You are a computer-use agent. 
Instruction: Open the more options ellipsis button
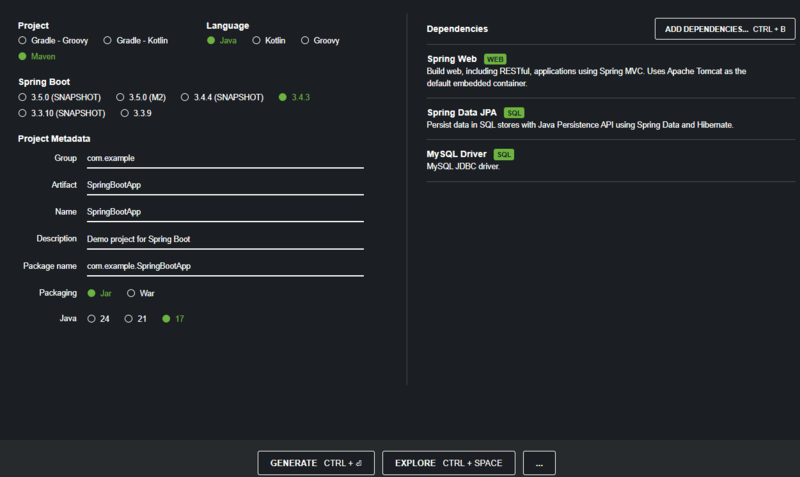pyautogui.click(x=539, y=463)
